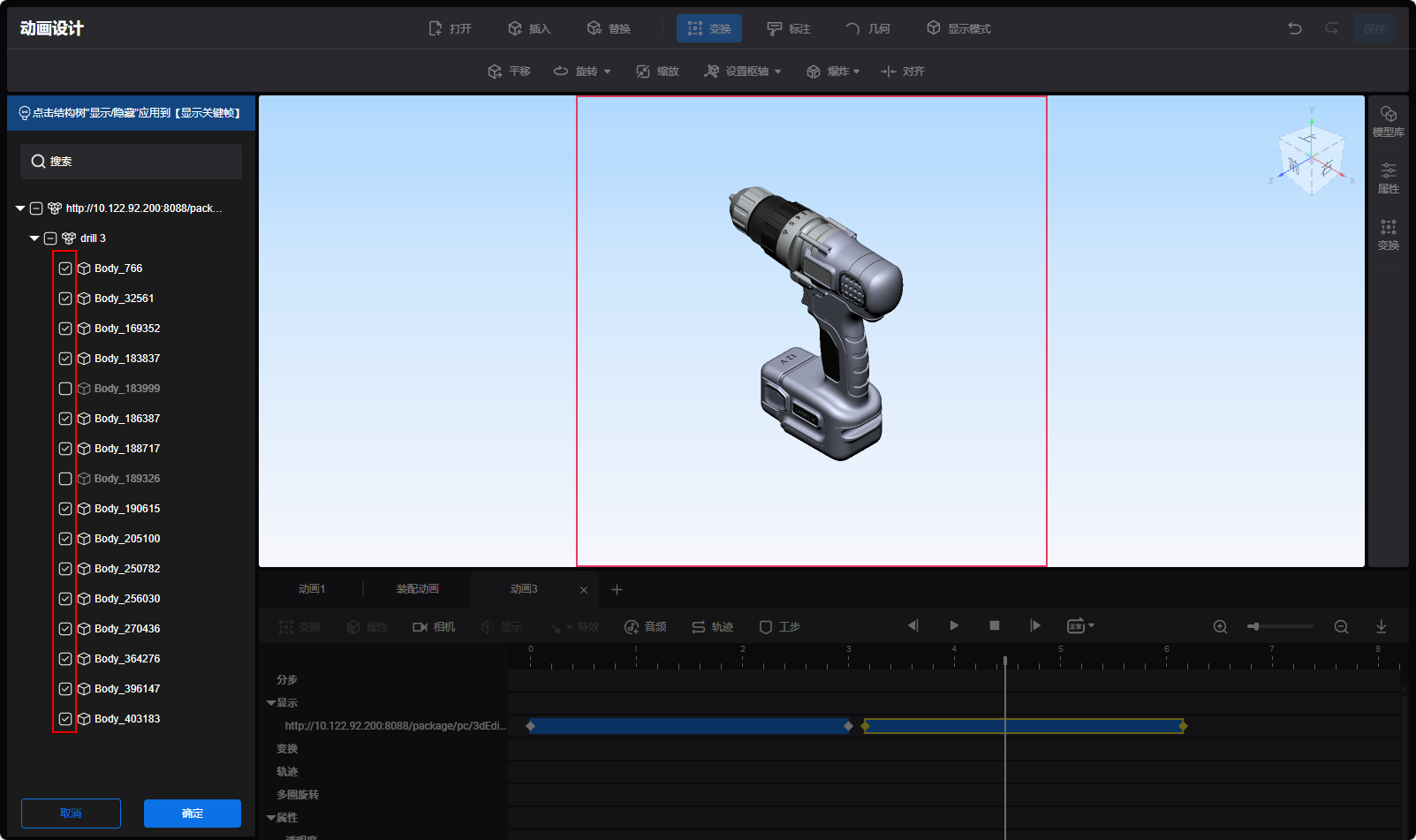Click the timeline zoom-out magnifier icon
Image resolution: width=1416 pixels, height=840 pixels.
1341,626
